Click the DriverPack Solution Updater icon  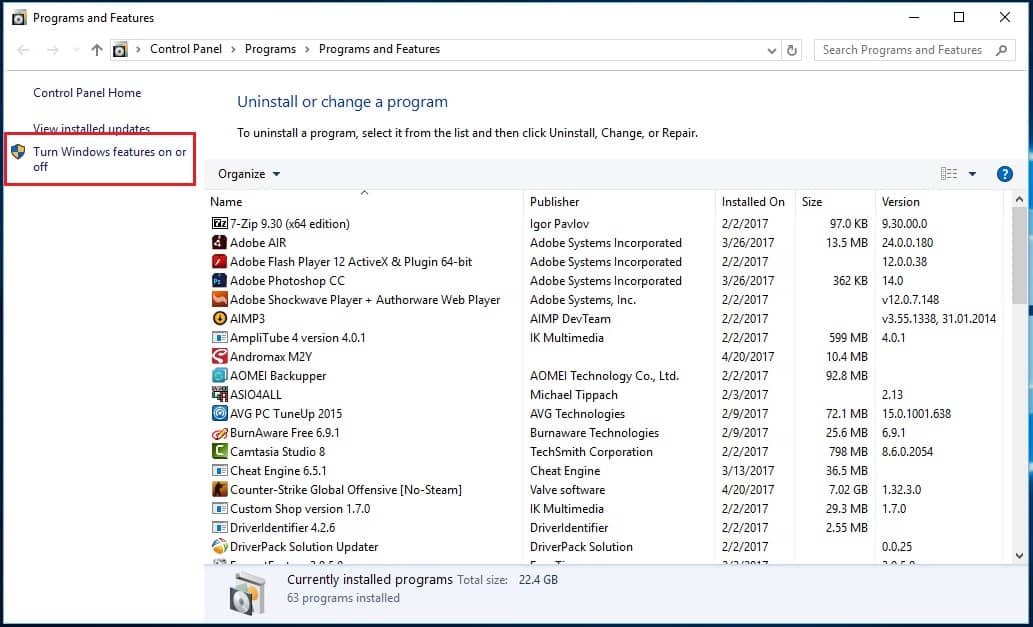219,547
